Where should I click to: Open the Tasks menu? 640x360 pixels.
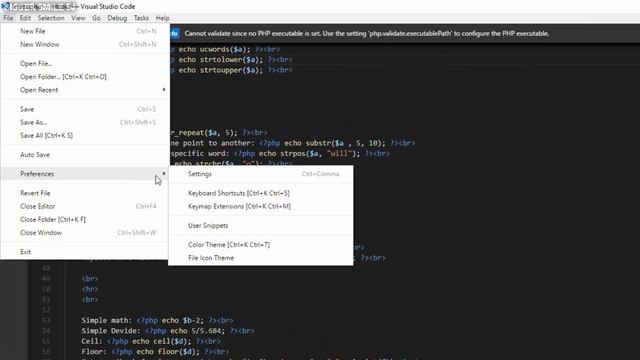pos(141,18)
